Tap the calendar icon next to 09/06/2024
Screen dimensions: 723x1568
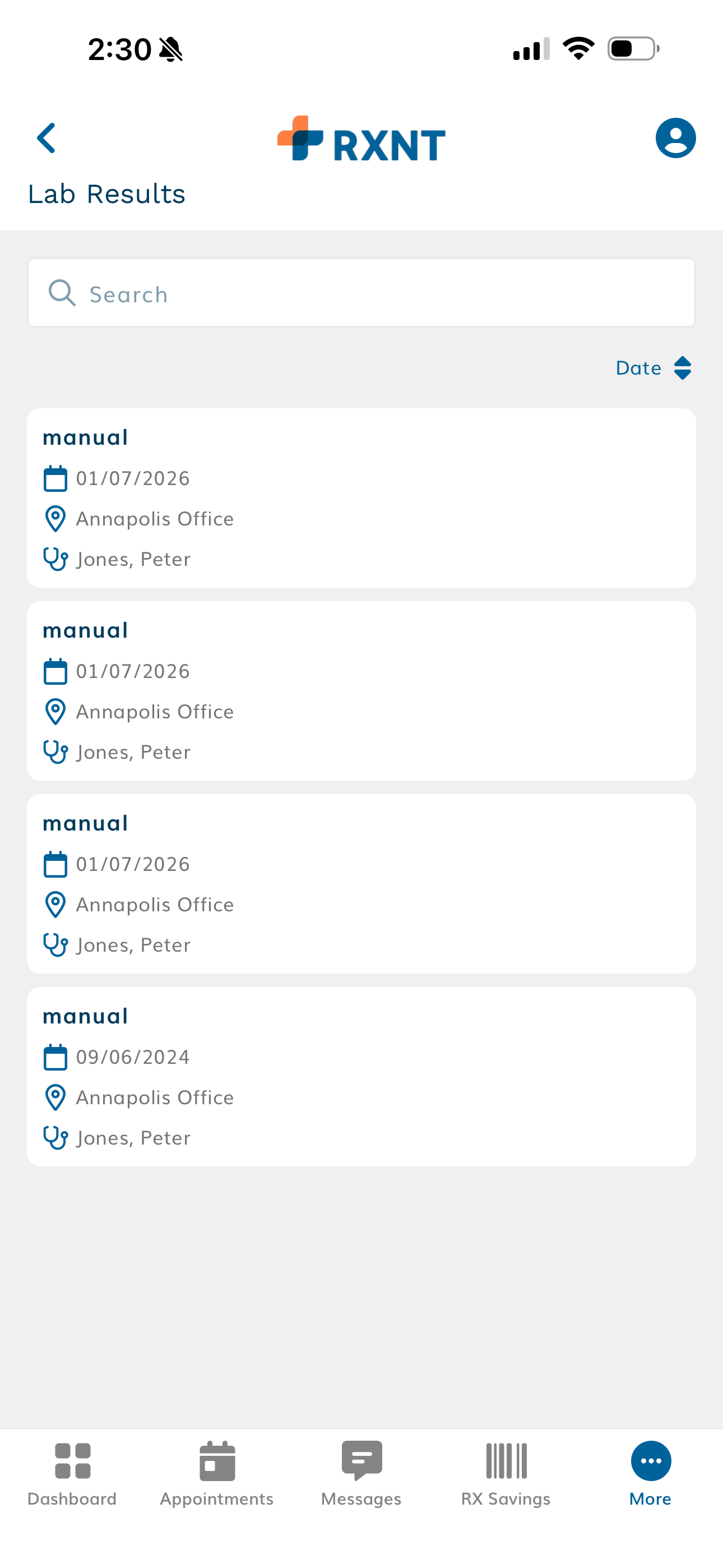coord(56,1057)
